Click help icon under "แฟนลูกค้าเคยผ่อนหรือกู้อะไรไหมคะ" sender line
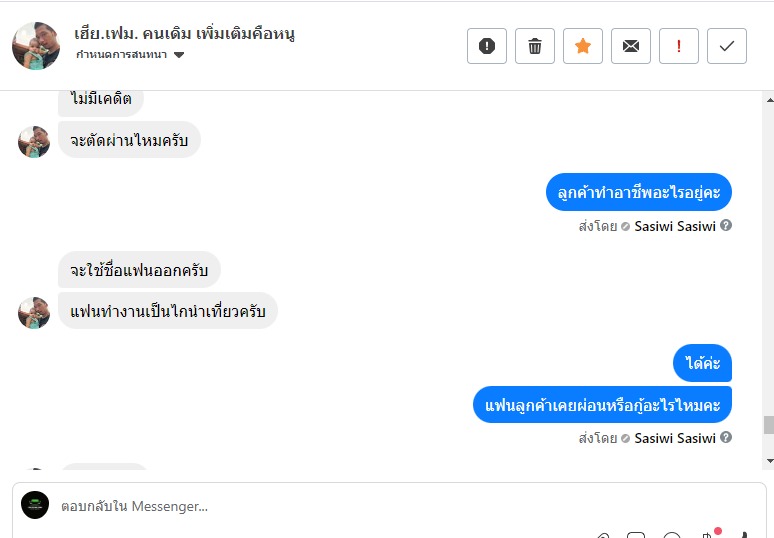 pyautogui.click(x=726, y=438)
